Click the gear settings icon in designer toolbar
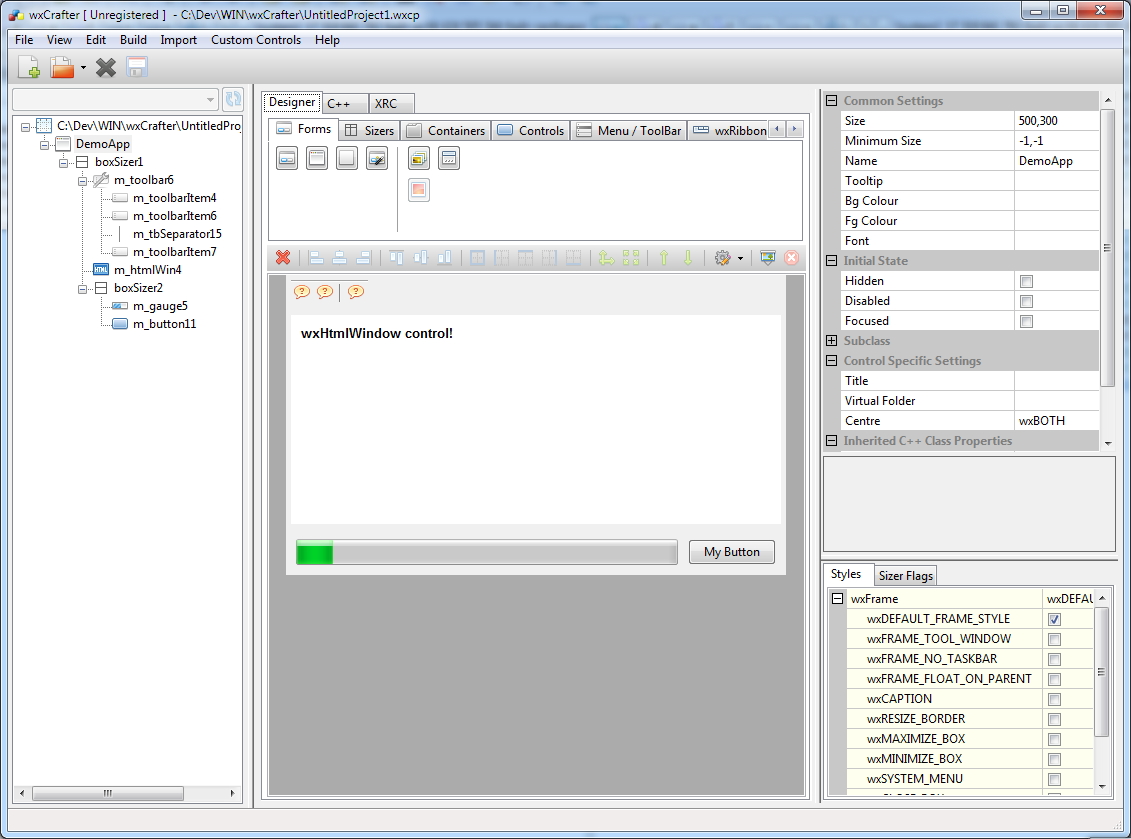 tap(723, 258)
